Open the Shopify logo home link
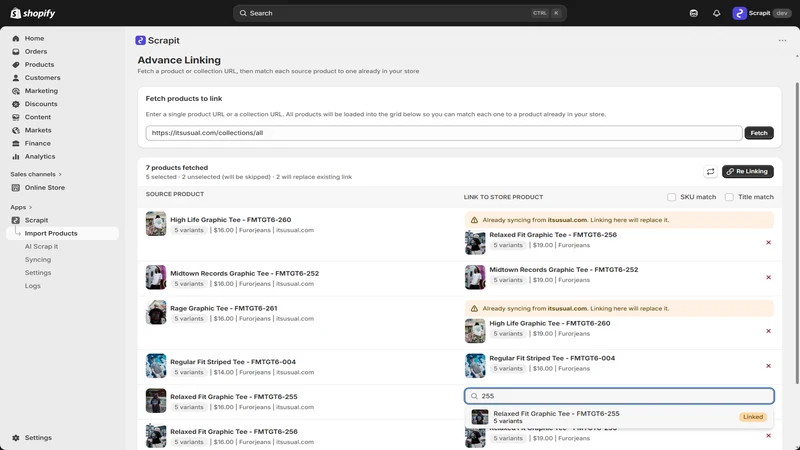This screenshot has width=800, height=450. point(33,13)
